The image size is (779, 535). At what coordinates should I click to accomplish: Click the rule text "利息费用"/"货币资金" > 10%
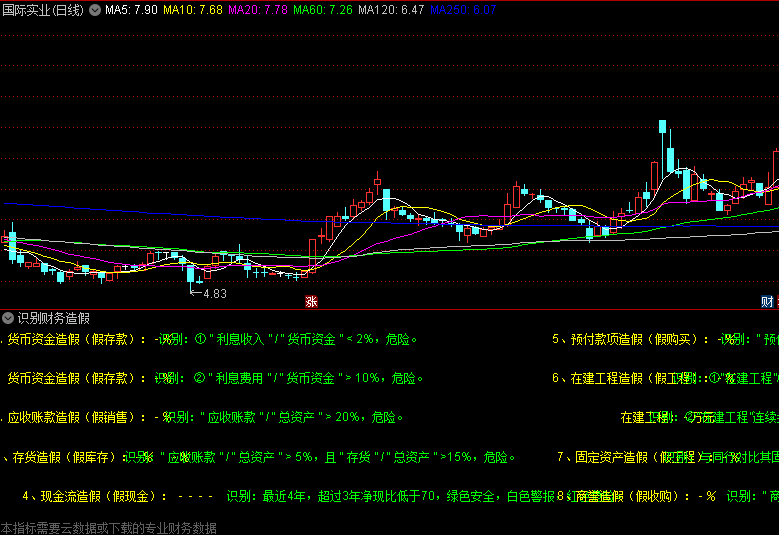tap(293, 379)
